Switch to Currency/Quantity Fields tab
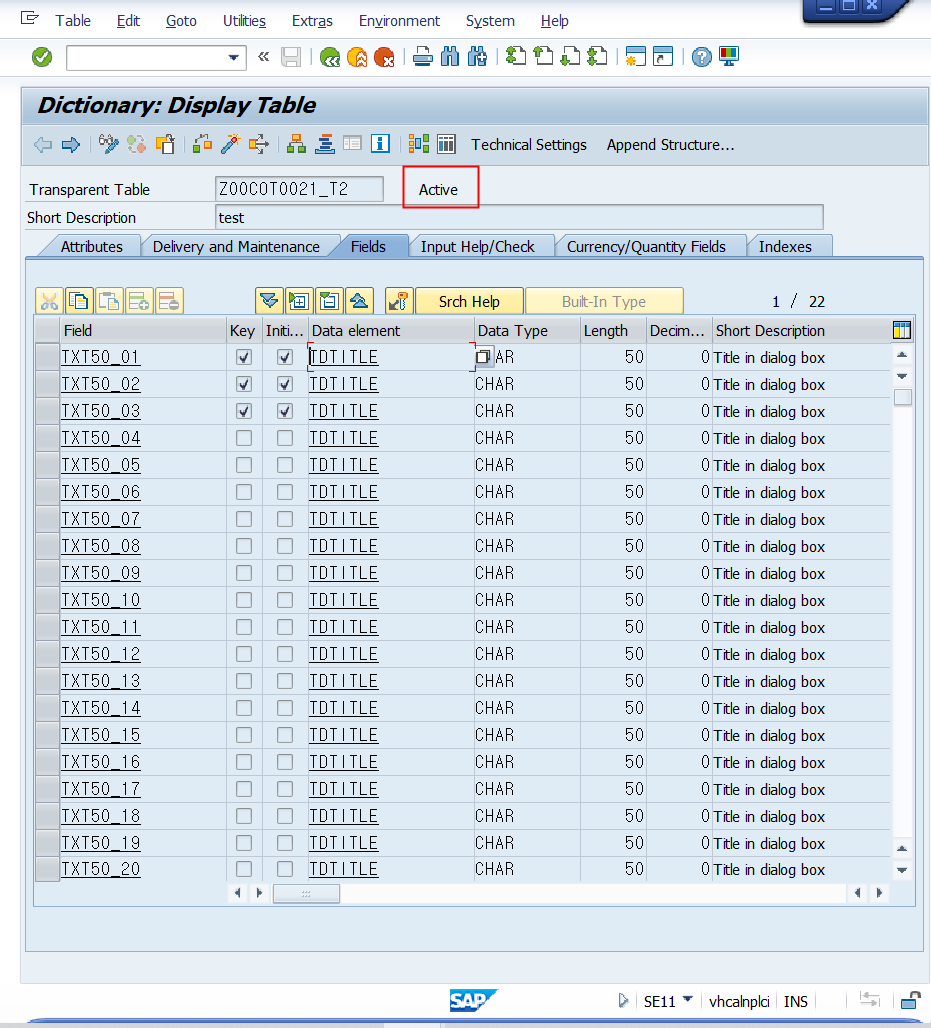 [646, 247]
